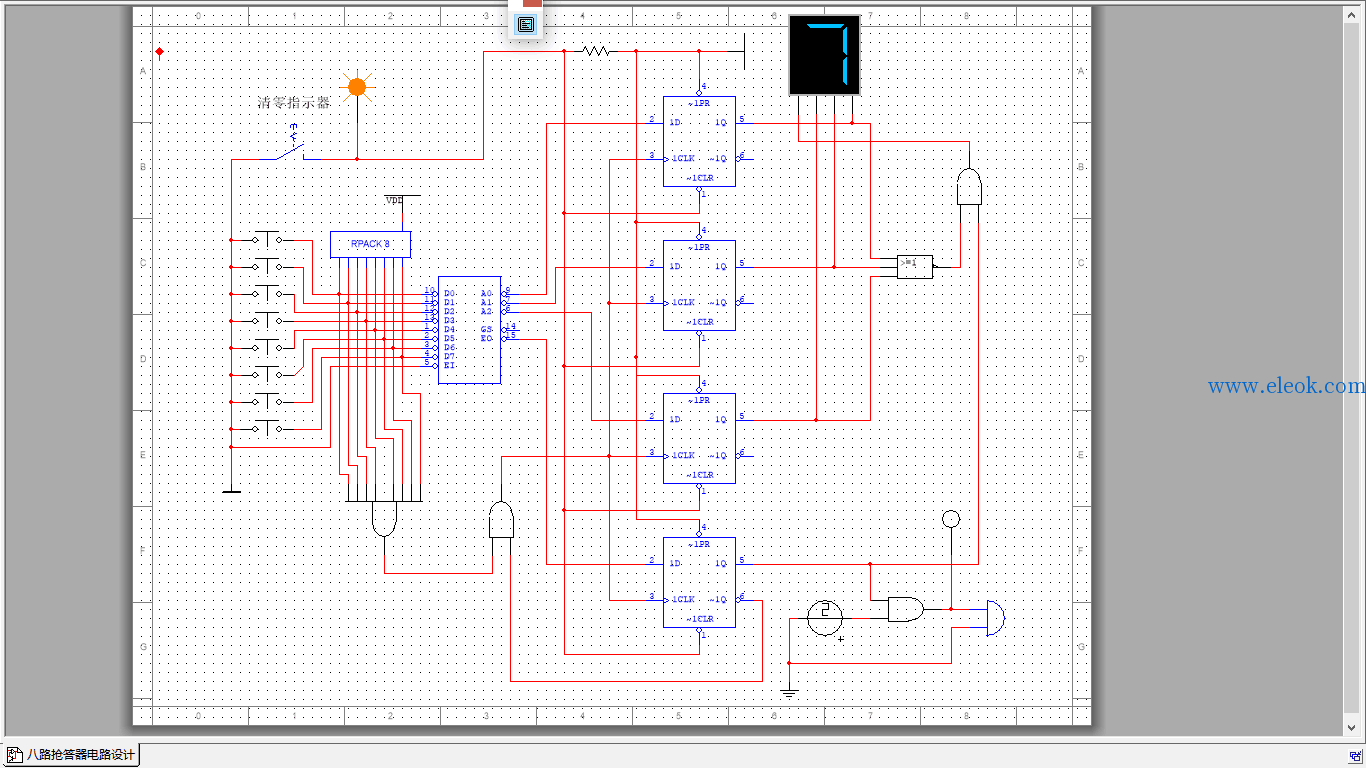Select the ground symbol at the lower left
Image resolution: width=1366 pixels, height=768 pixels.
[231, 490]
